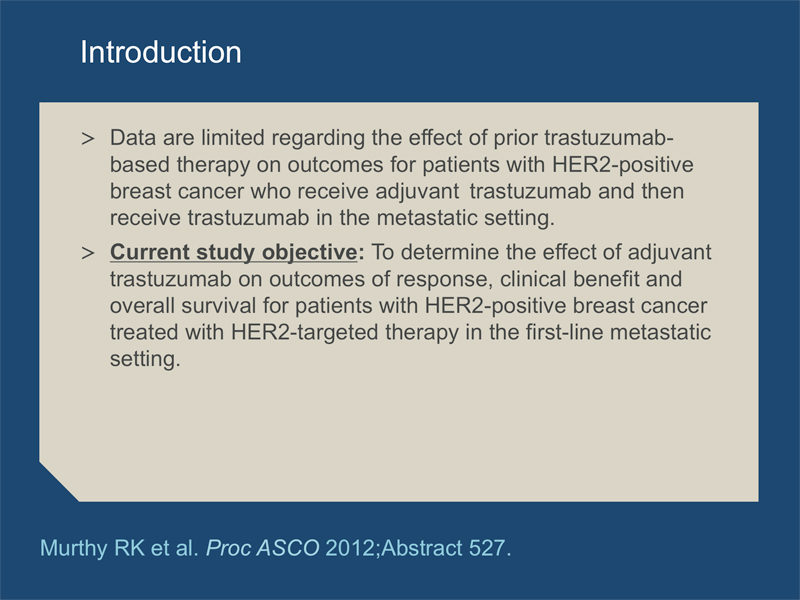
Task: Click the word trastuzumab- ending first line
Action: pyautogui.click(x=609, y=138)
